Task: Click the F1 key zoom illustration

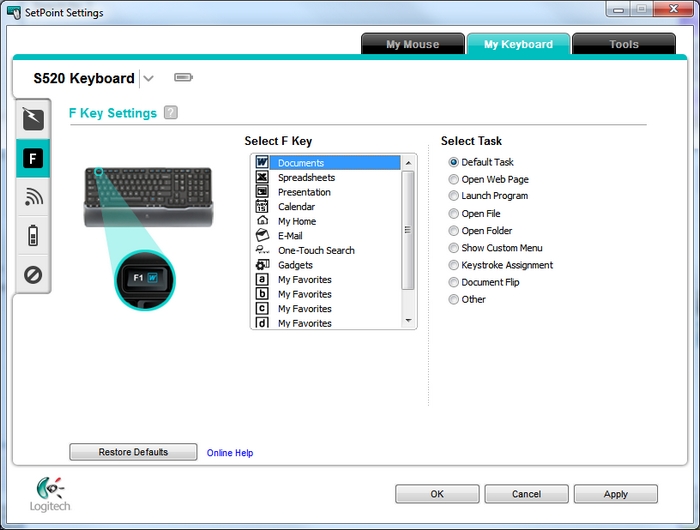Action: tap(145, 280)
